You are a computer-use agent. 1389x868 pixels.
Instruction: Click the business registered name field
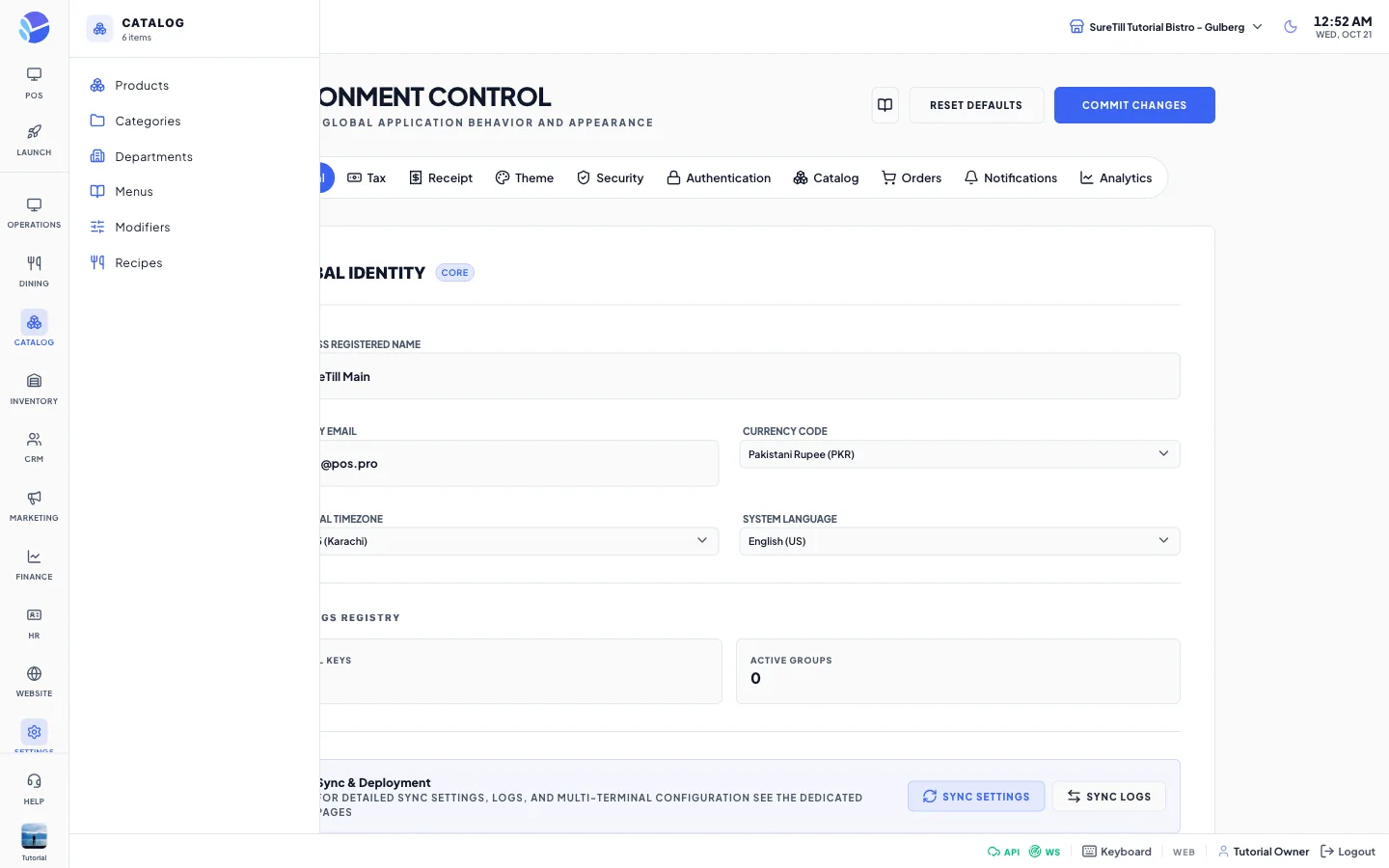click(x=749, y=376)
